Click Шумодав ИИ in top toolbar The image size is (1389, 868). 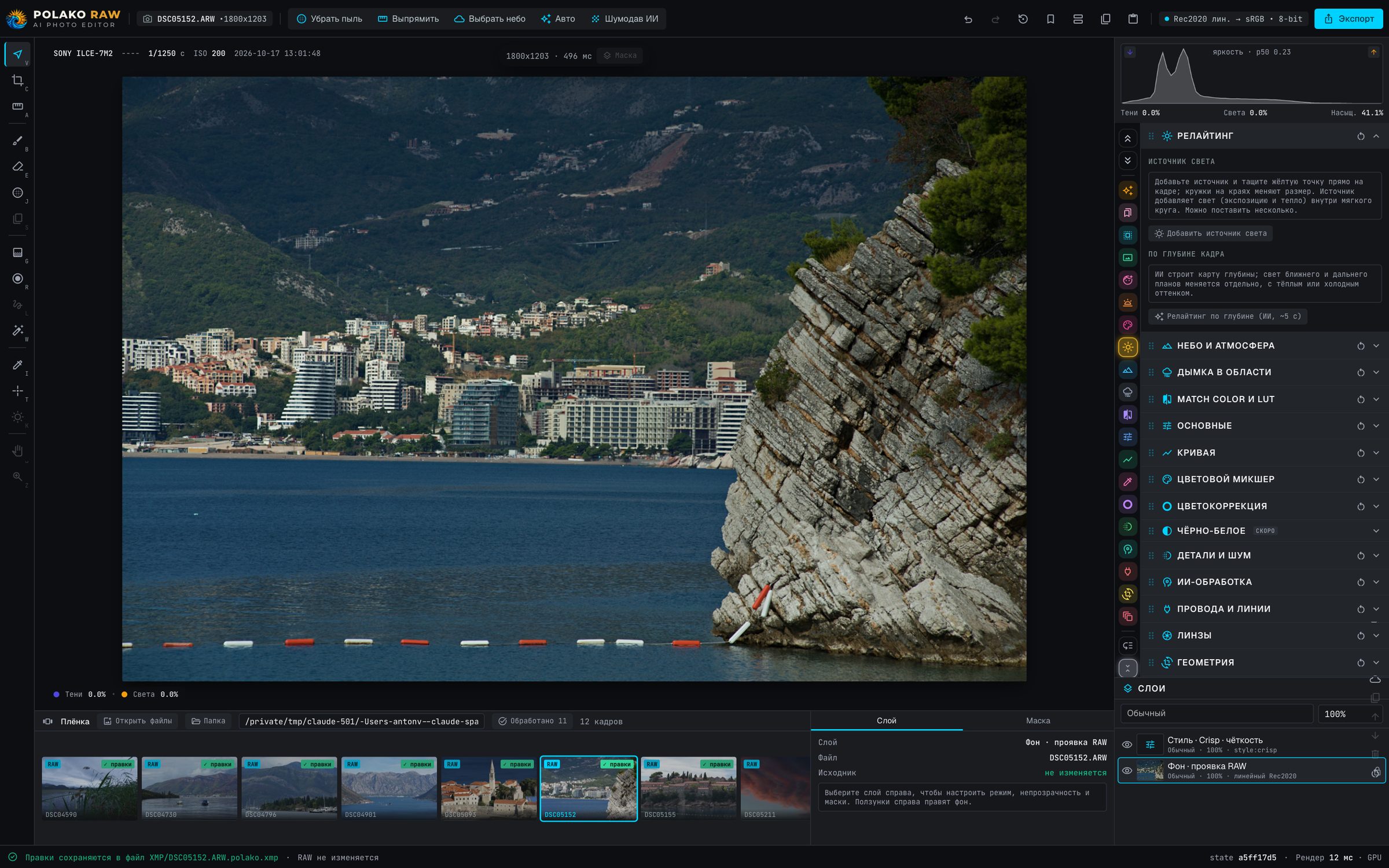click(x=625, y=19)
